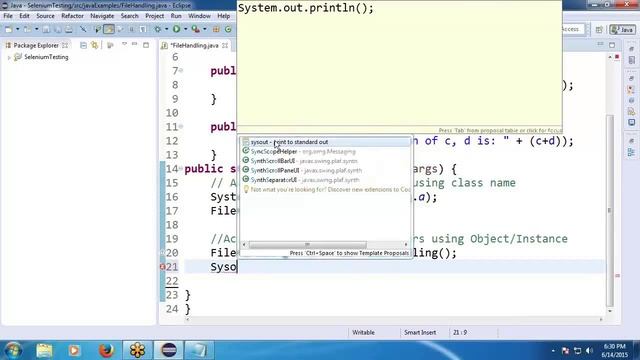Open the Project menu
This screenshot has height=360, width=640.
tap(155, 16)
